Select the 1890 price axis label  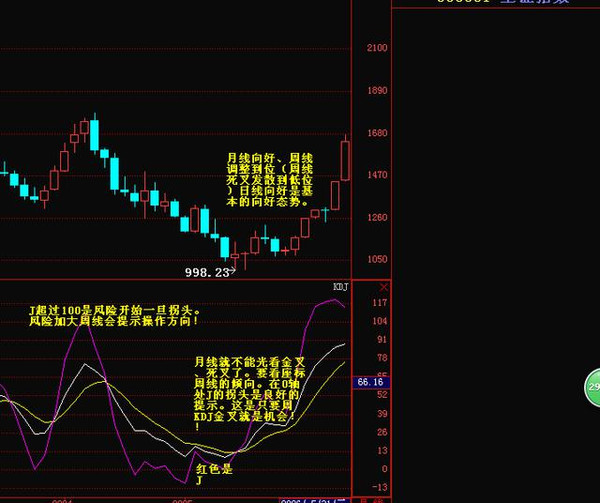(x=377, y=90)
